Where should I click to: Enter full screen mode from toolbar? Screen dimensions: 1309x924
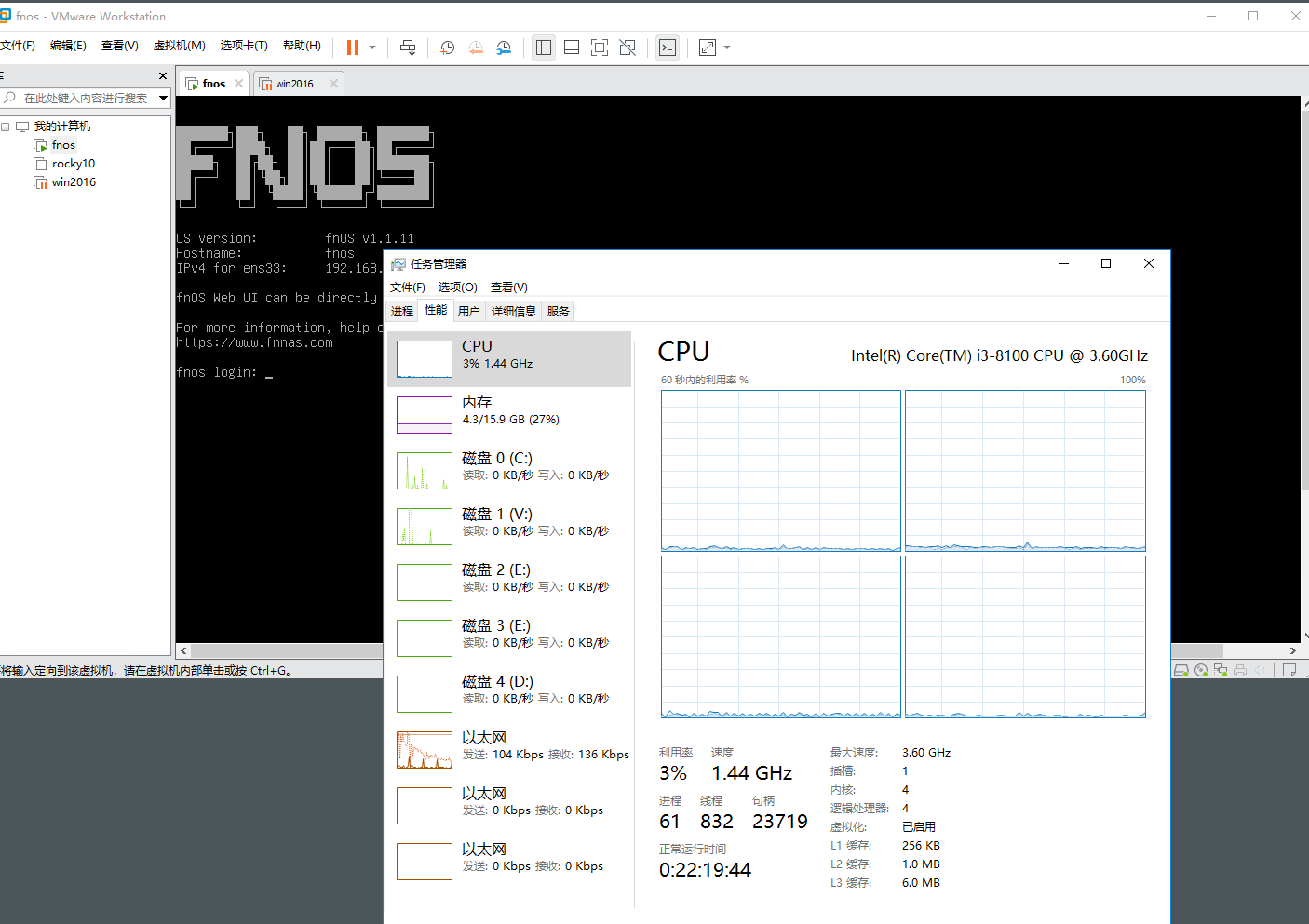point(600,47)
